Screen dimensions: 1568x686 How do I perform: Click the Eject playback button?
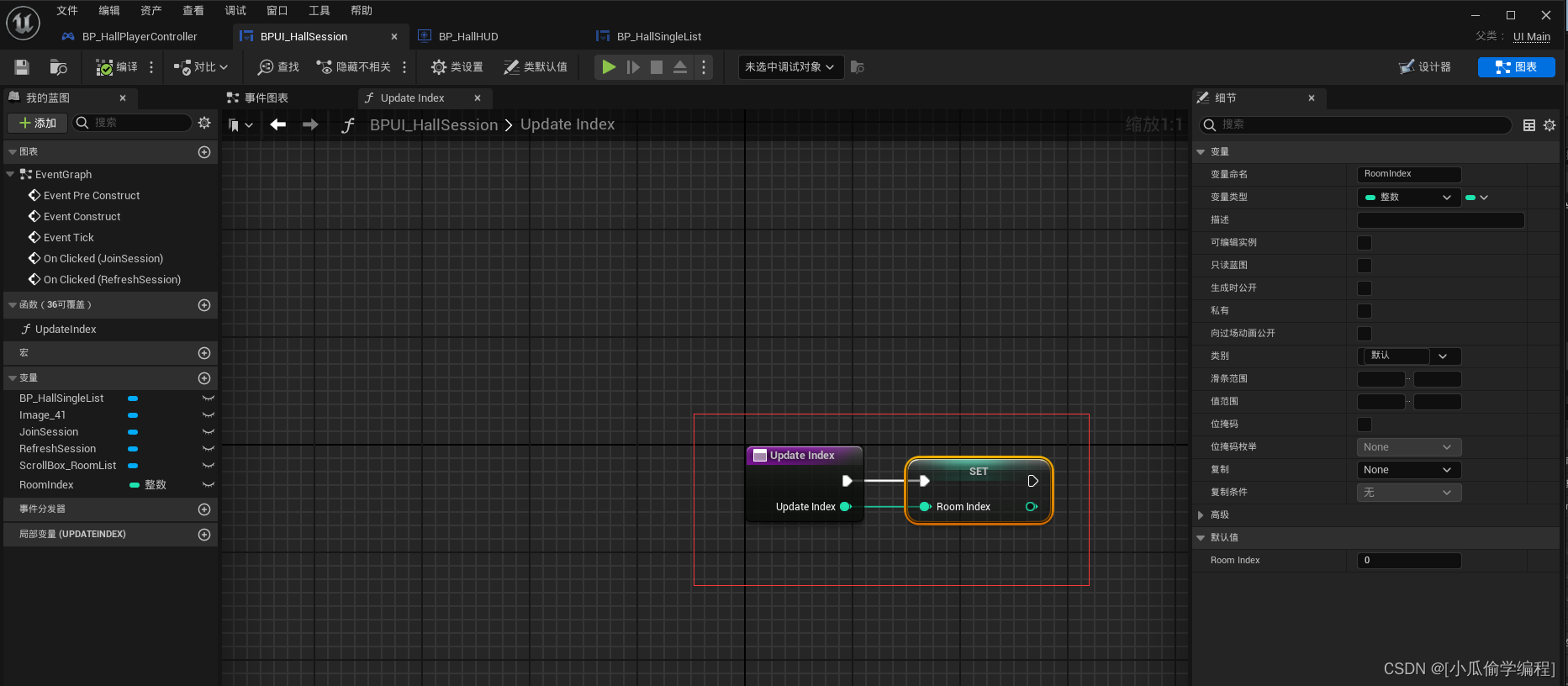point(680,67)
